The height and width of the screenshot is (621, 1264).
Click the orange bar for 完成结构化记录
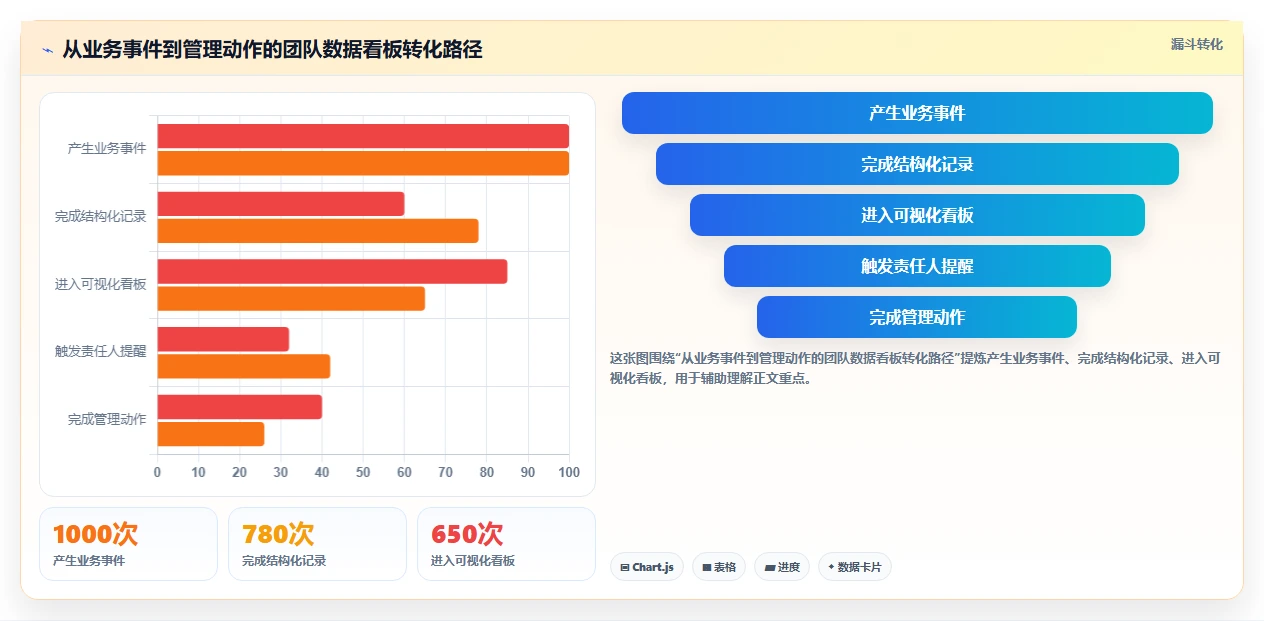click(x=318, y=231)
